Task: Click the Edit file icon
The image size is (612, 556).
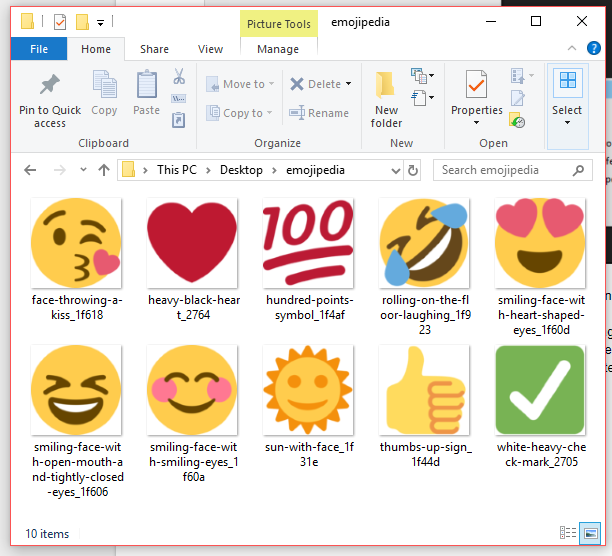Action: pyautogui.click(x=518, y=98)
